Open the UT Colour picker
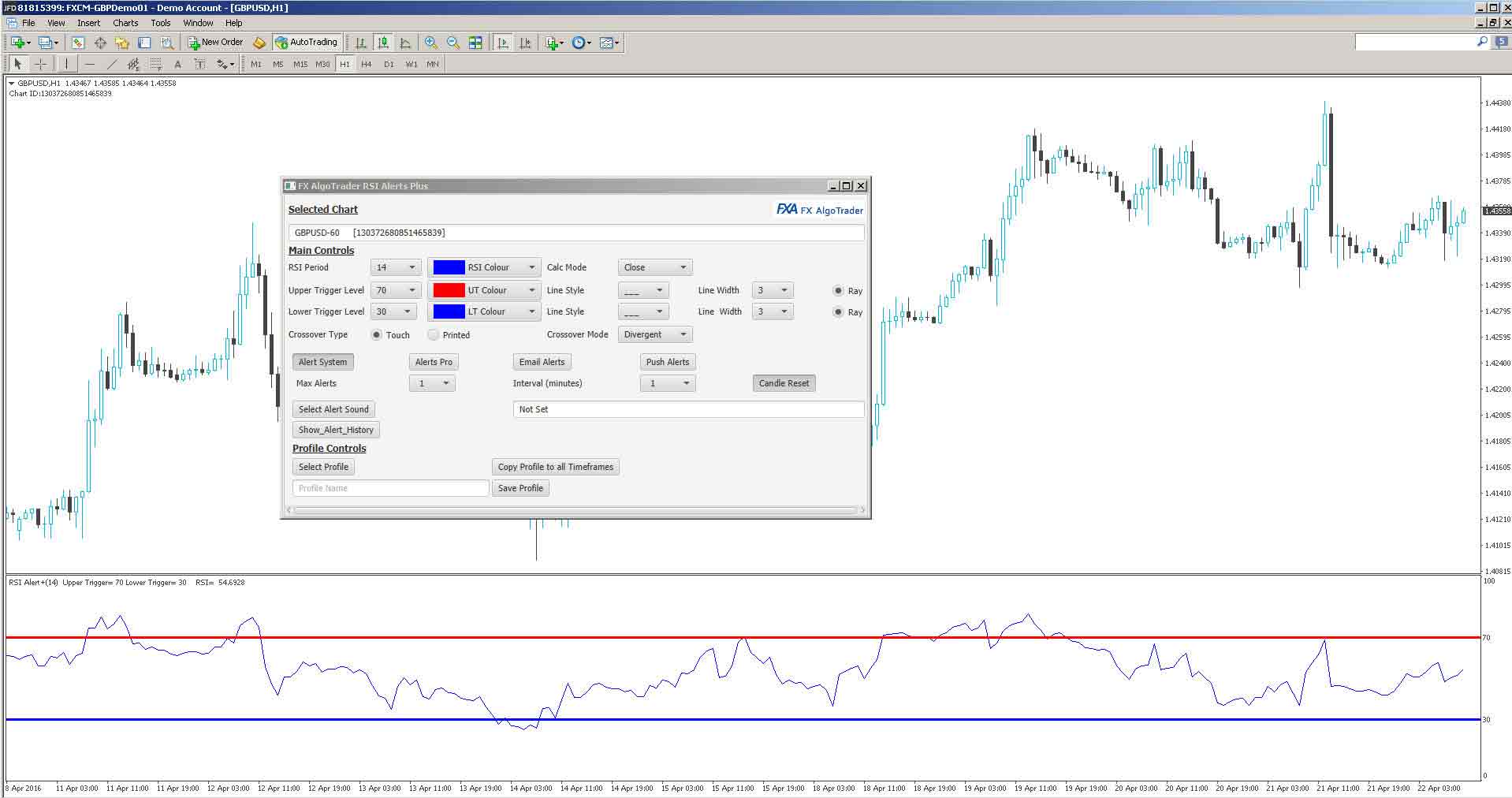 tap(483, 290)
